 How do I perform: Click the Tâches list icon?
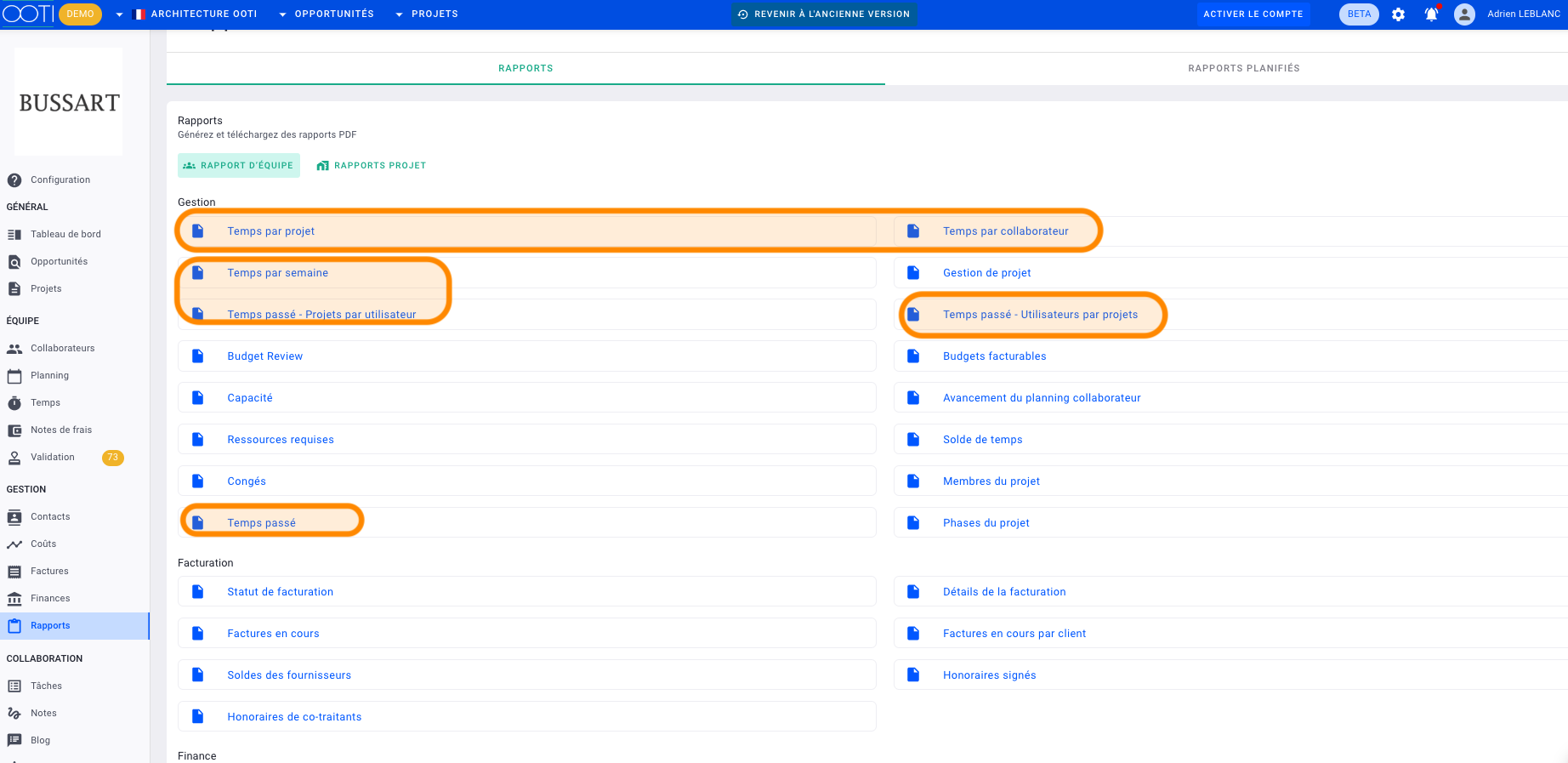pos(14,686)
